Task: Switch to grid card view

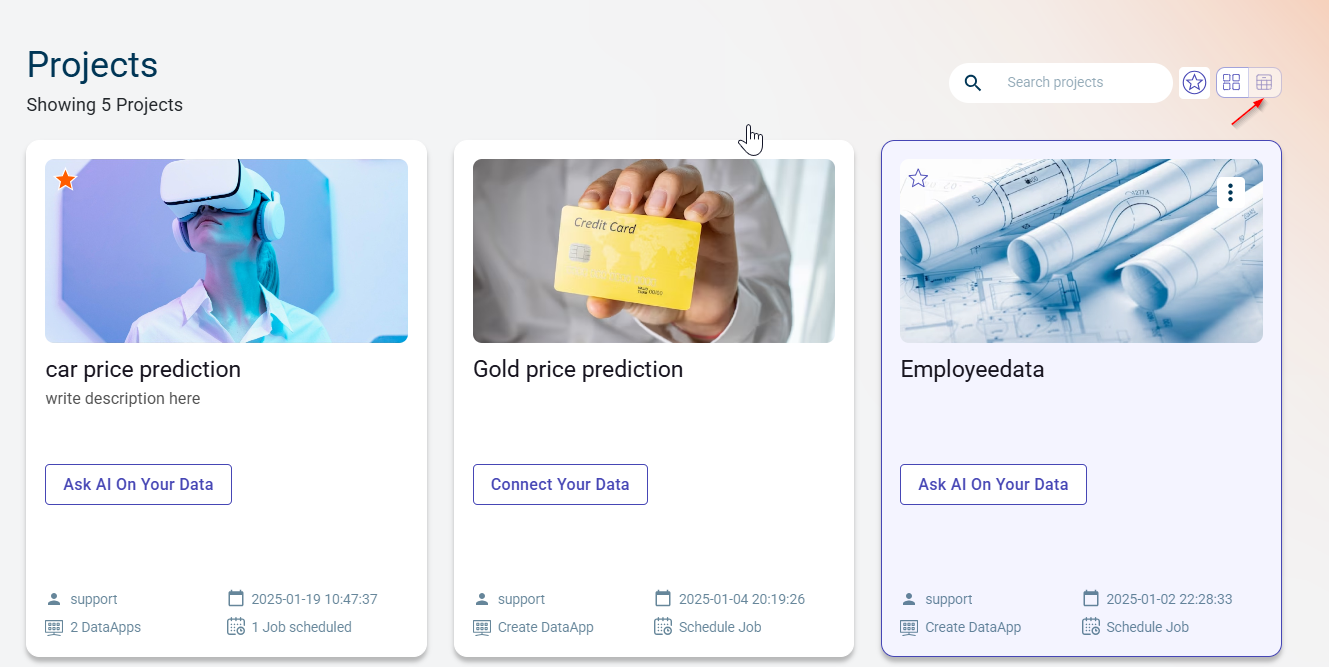Action: [x=1232, y=83]
